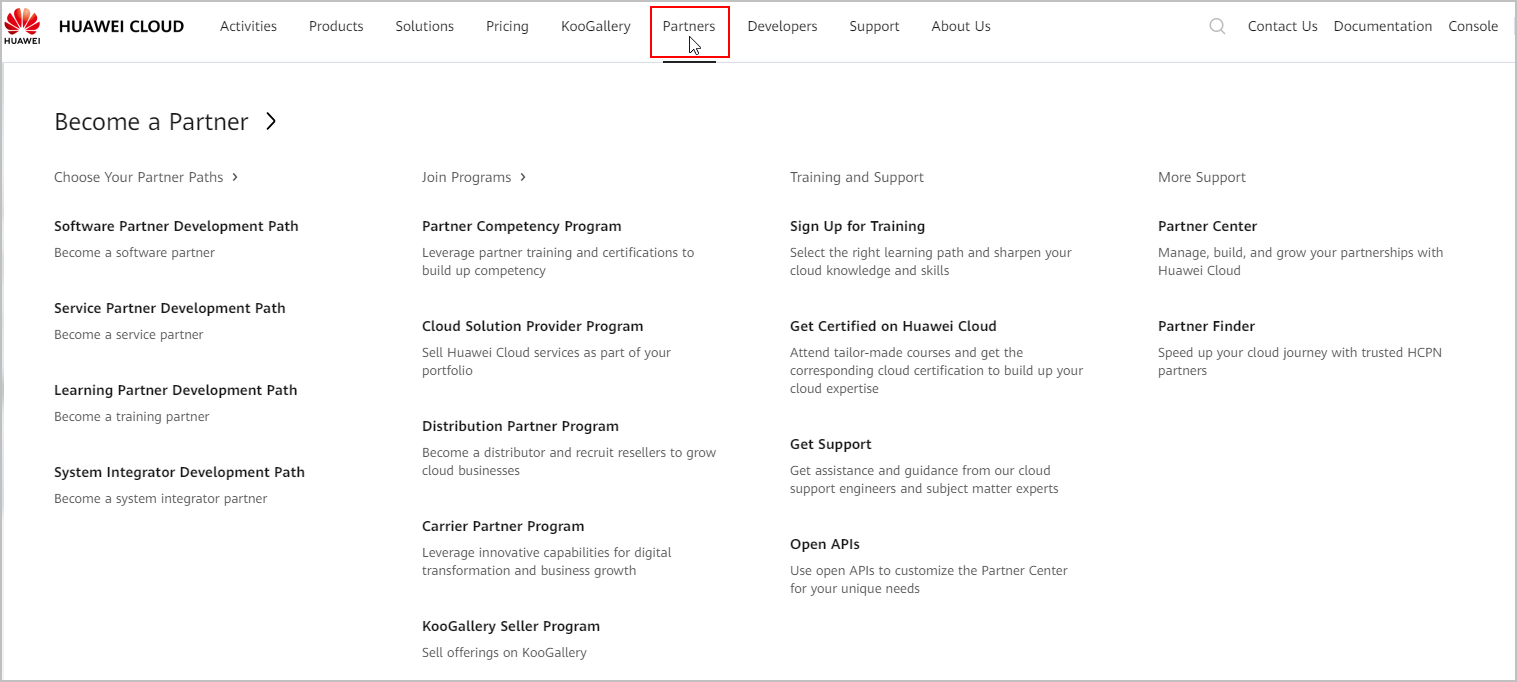Click 'Use open APIs to customize' description

[929, 580]
